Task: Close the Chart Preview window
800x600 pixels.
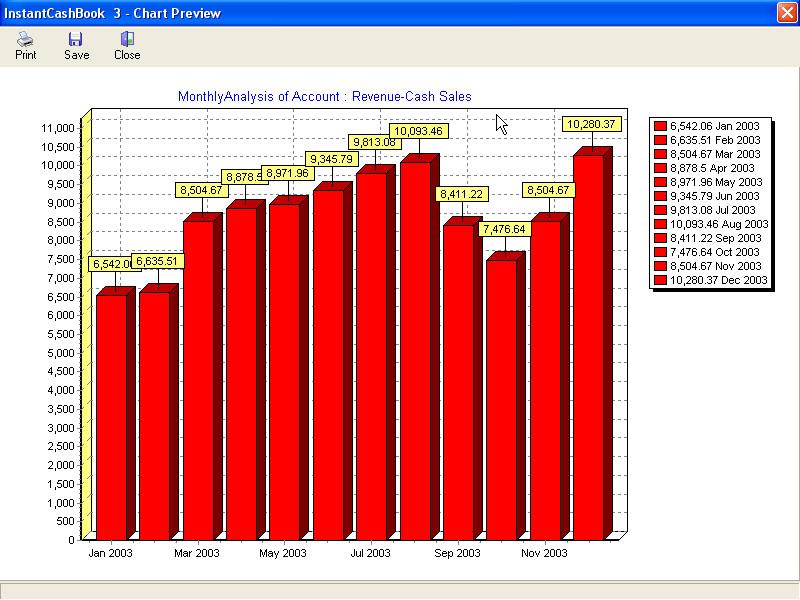Action: coord(787,12)
